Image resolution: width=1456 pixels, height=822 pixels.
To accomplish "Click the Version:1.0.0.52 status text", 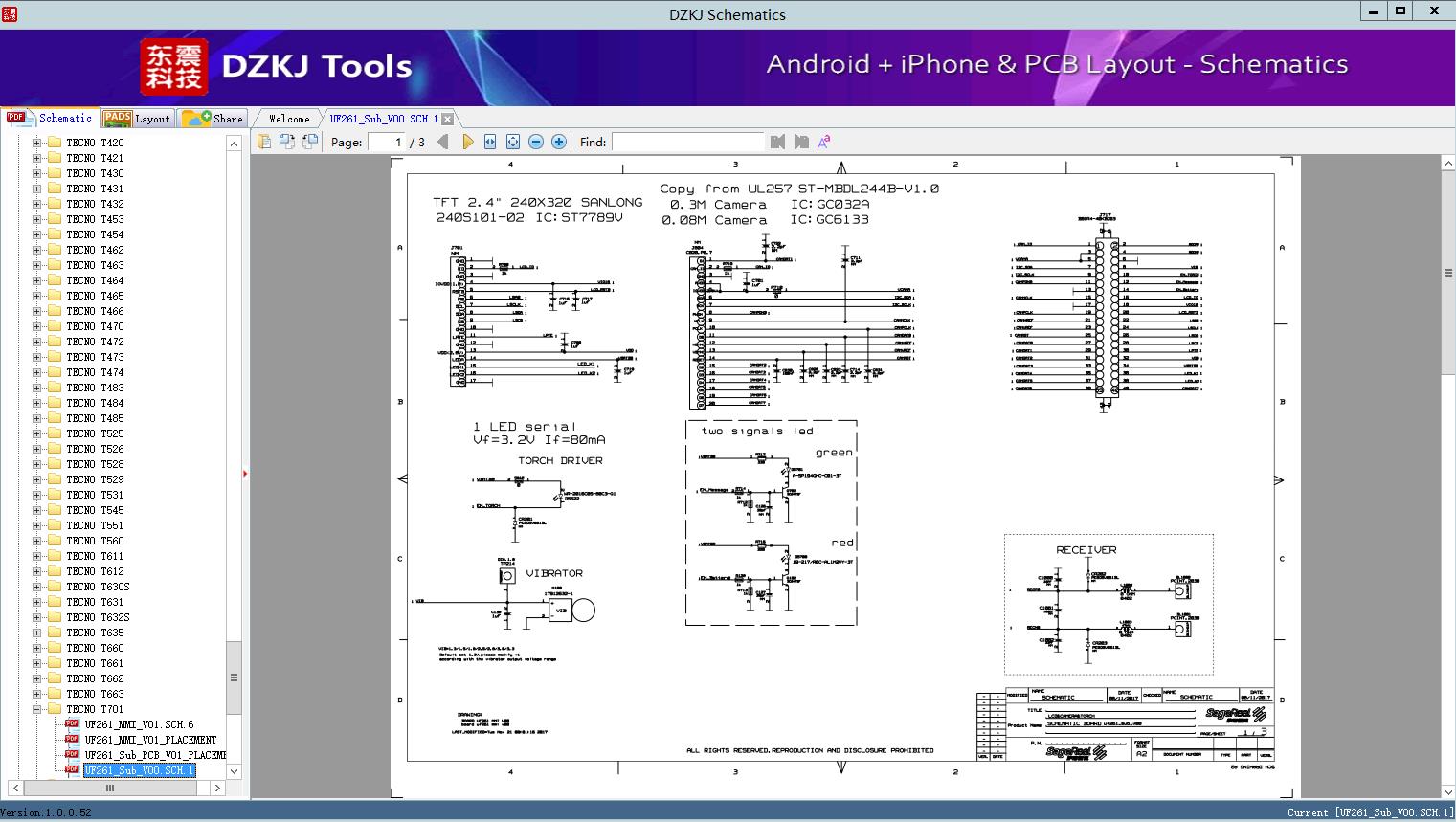I will click(x=47, y=812).
